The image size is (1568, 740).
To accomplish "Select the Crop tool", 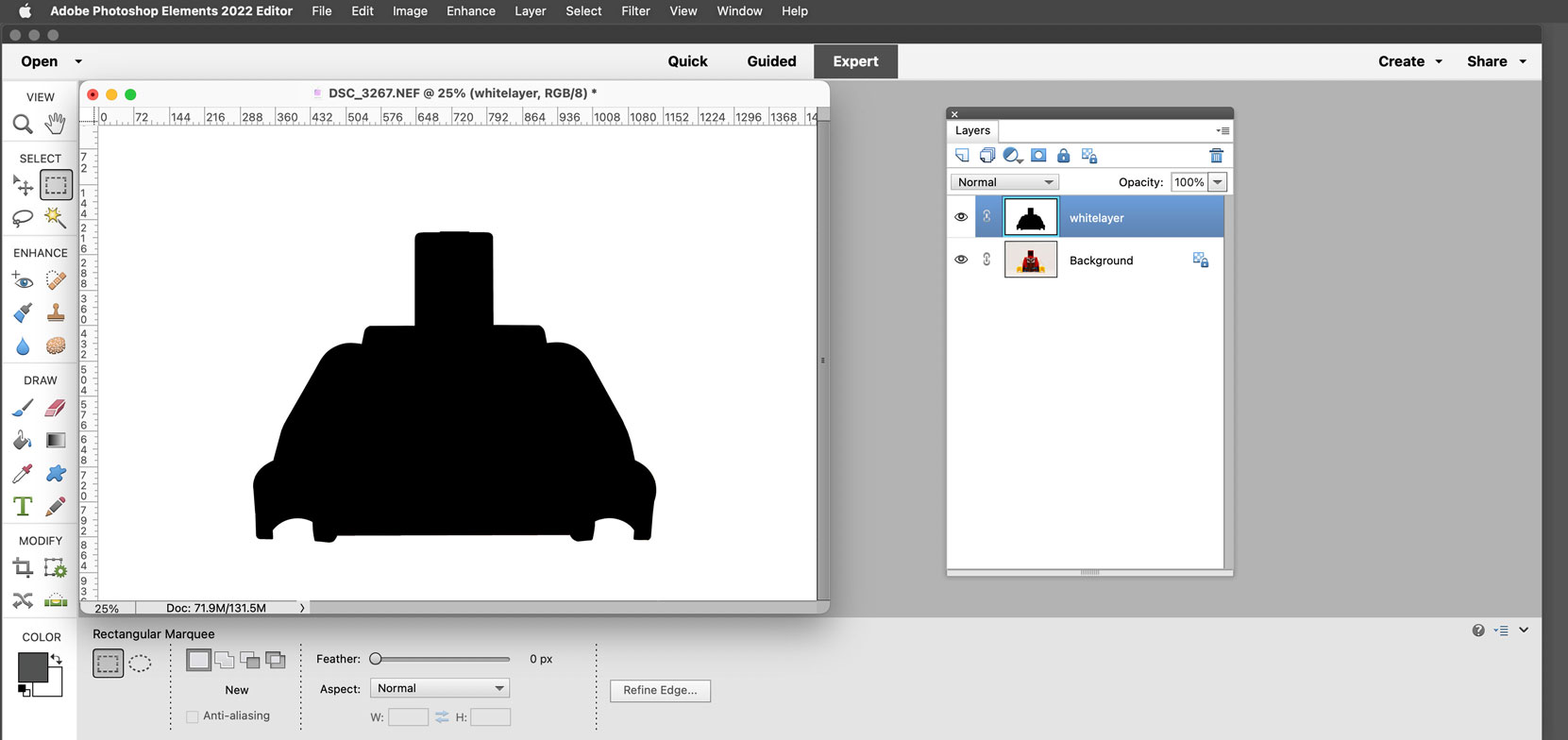I will (23, 568).
